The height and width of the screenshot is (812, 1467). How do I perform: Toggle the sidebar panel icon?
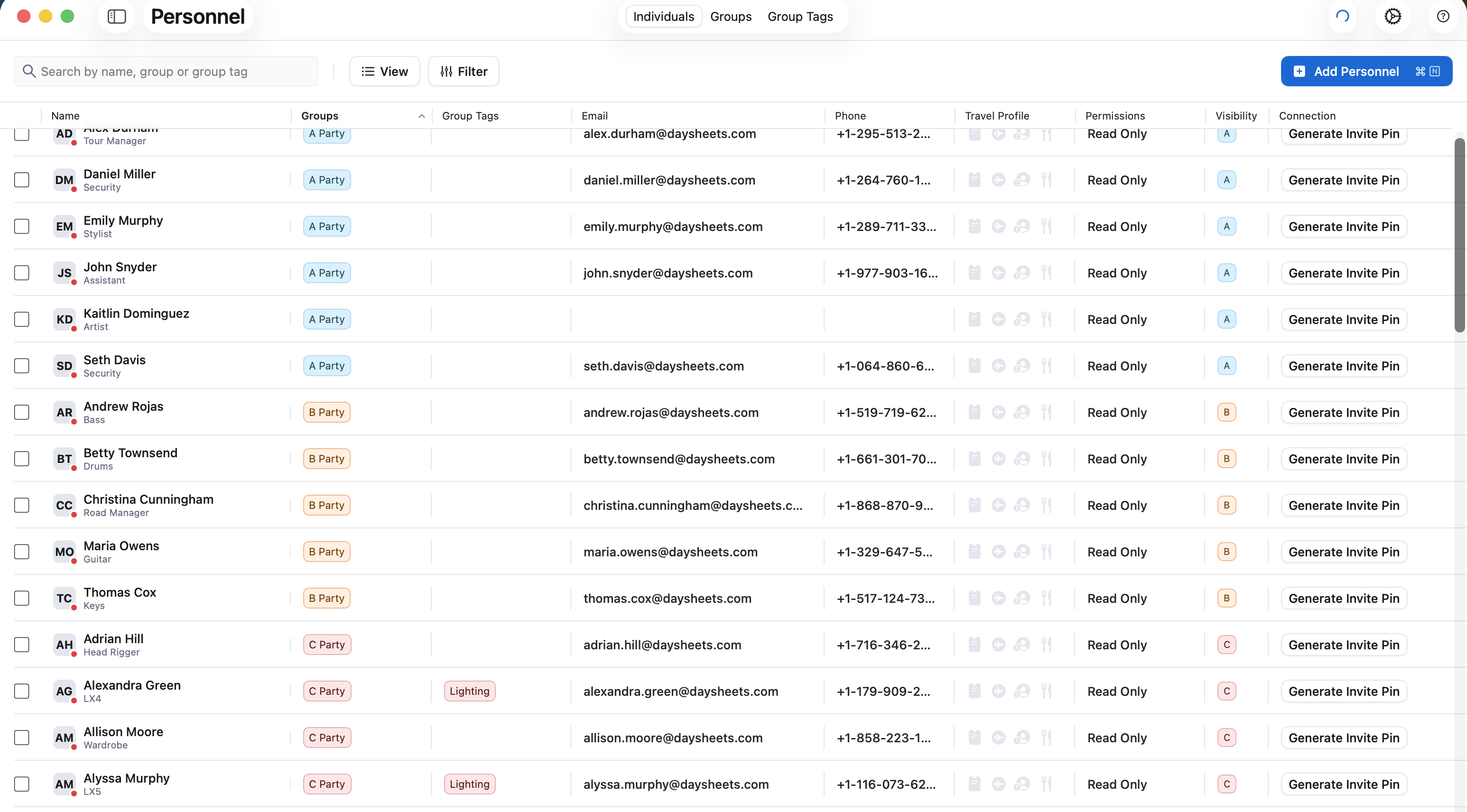click(117, 17)
